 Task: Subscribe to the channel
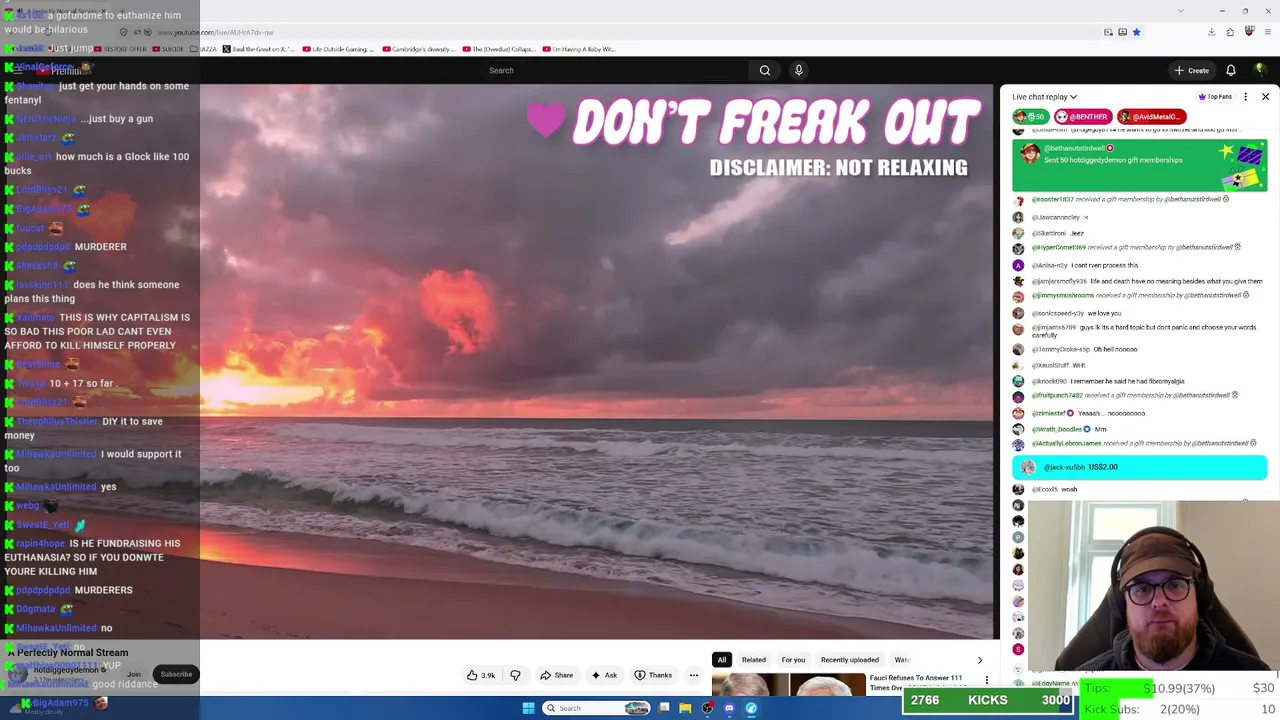[176, 674]
